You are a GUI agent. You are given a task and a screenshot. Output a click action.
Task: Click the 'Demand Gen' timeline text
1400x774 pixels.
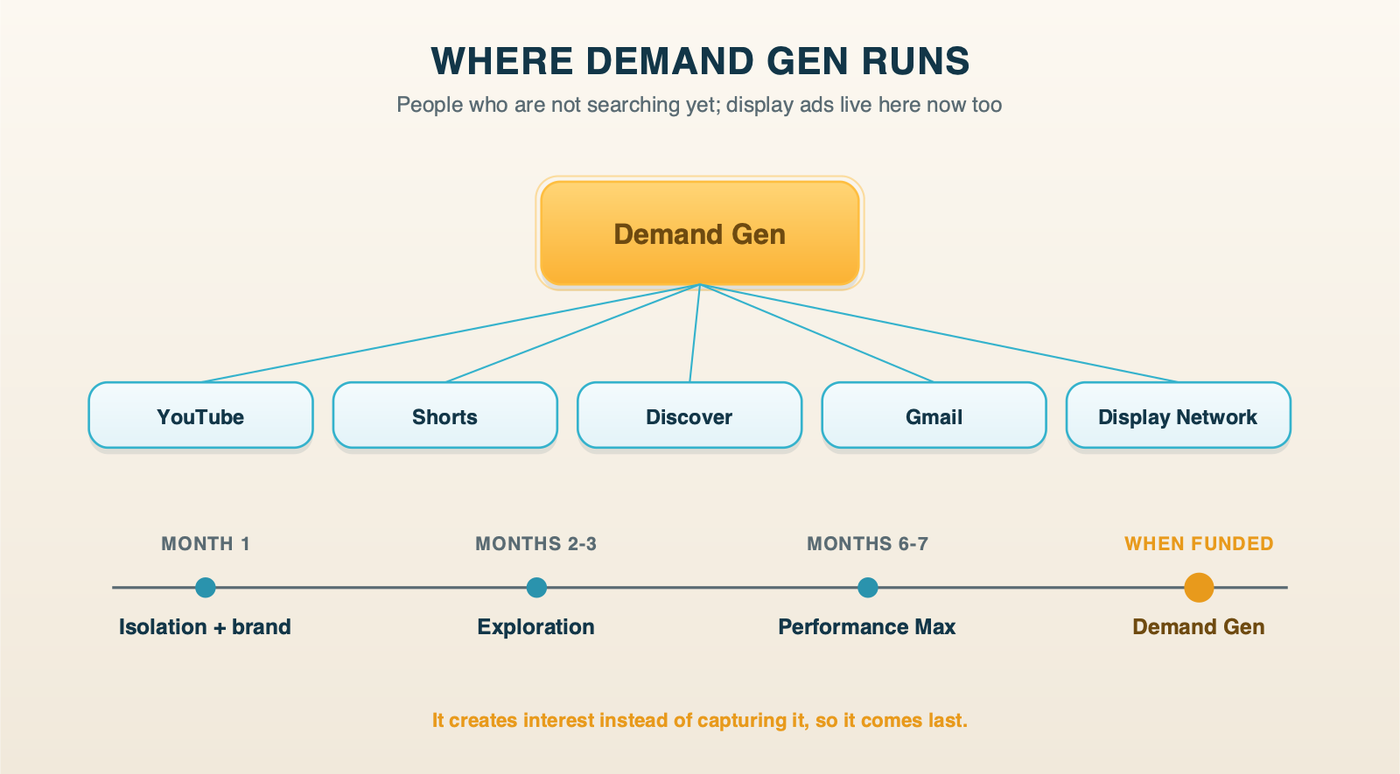1199,627
